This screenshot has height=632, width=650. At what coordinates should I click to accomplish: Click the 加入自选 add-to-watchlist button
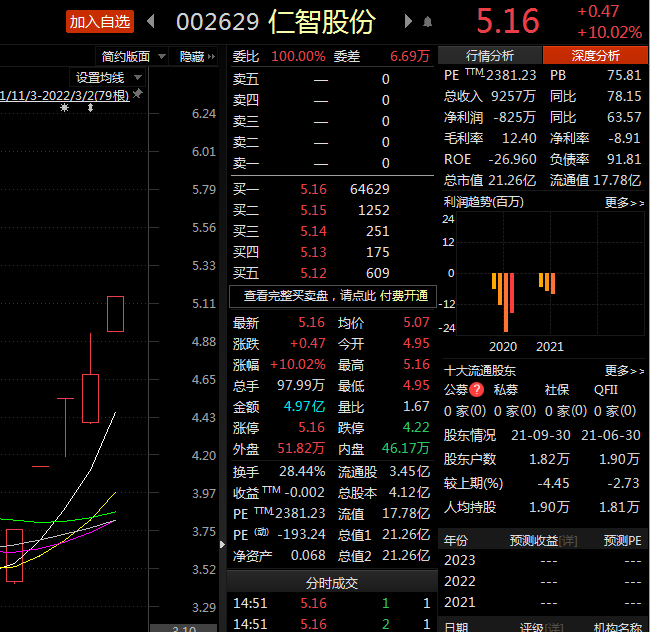tap(100, 21)
